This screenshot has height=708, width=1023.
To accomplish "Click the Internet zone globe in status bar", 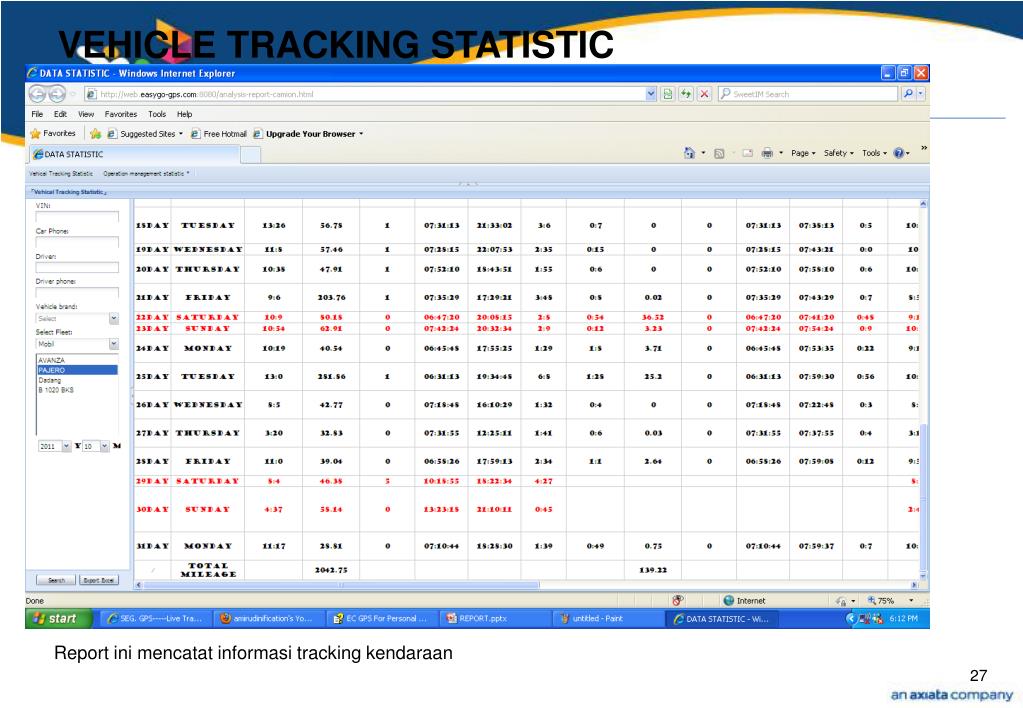I will pos(729,600).
